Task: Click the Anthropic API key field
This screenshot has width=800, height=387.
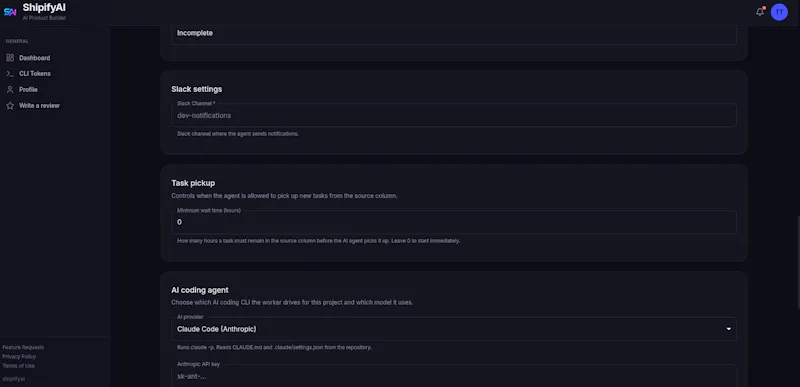Action: point(454,376)
